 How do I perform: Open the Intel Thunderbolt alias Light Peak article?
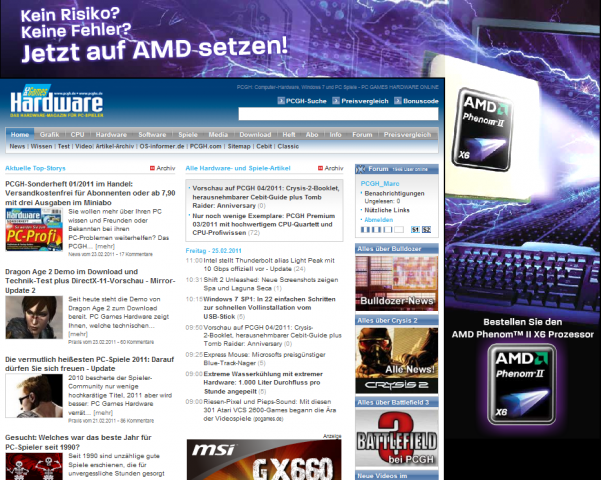tap(269, 265)
